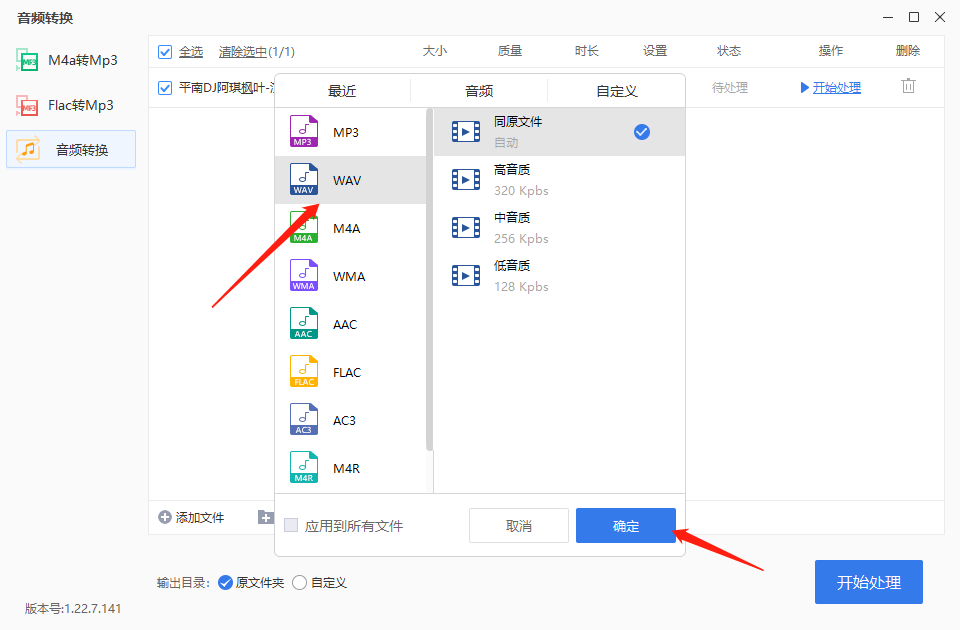Viewport: 960px width, 630px height.
Task: Select the 中音质 256 Kpbs preset
Action: tap(559, 228)
